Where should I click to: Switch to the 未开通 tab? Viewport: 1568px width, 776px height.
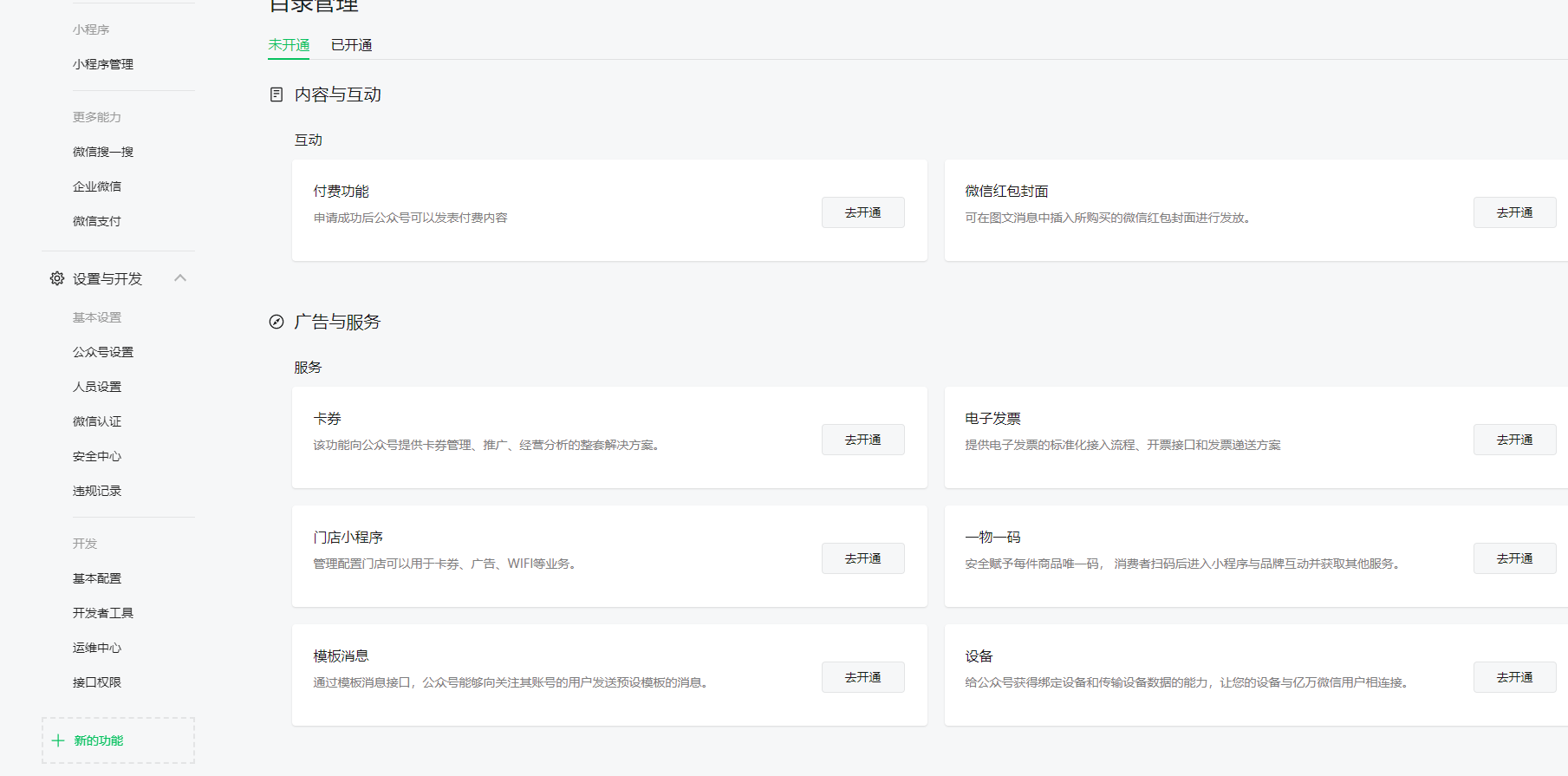pyautogui.click(x=289, y=45)
